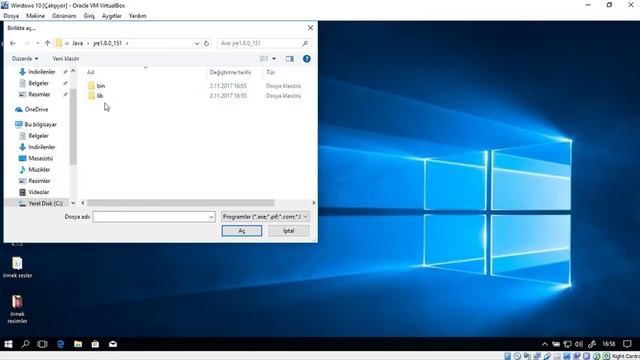Change the view layout icon
The width and height of the screenshot is (640, 360).
(264, 59)
